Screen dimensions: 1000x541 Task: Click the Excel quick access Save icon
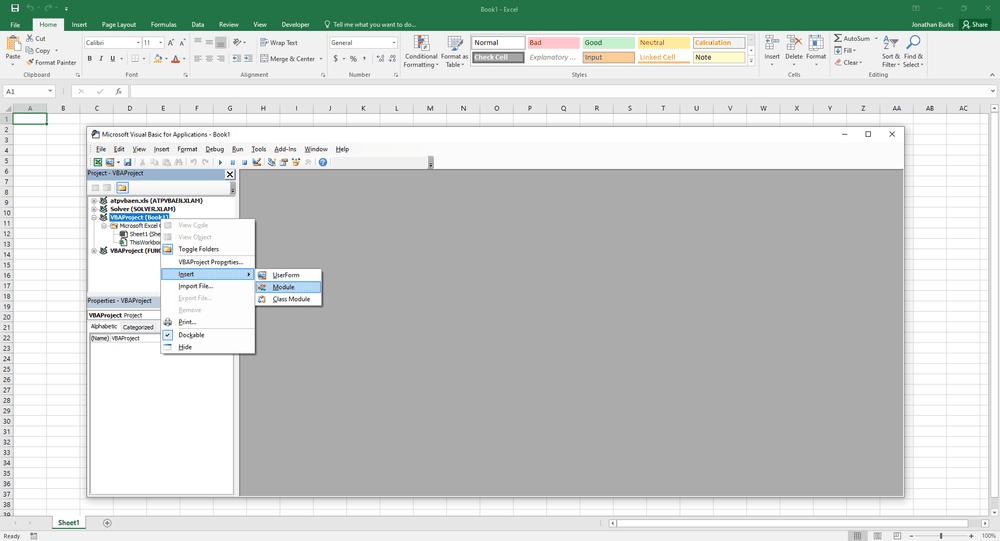point(15,8)
